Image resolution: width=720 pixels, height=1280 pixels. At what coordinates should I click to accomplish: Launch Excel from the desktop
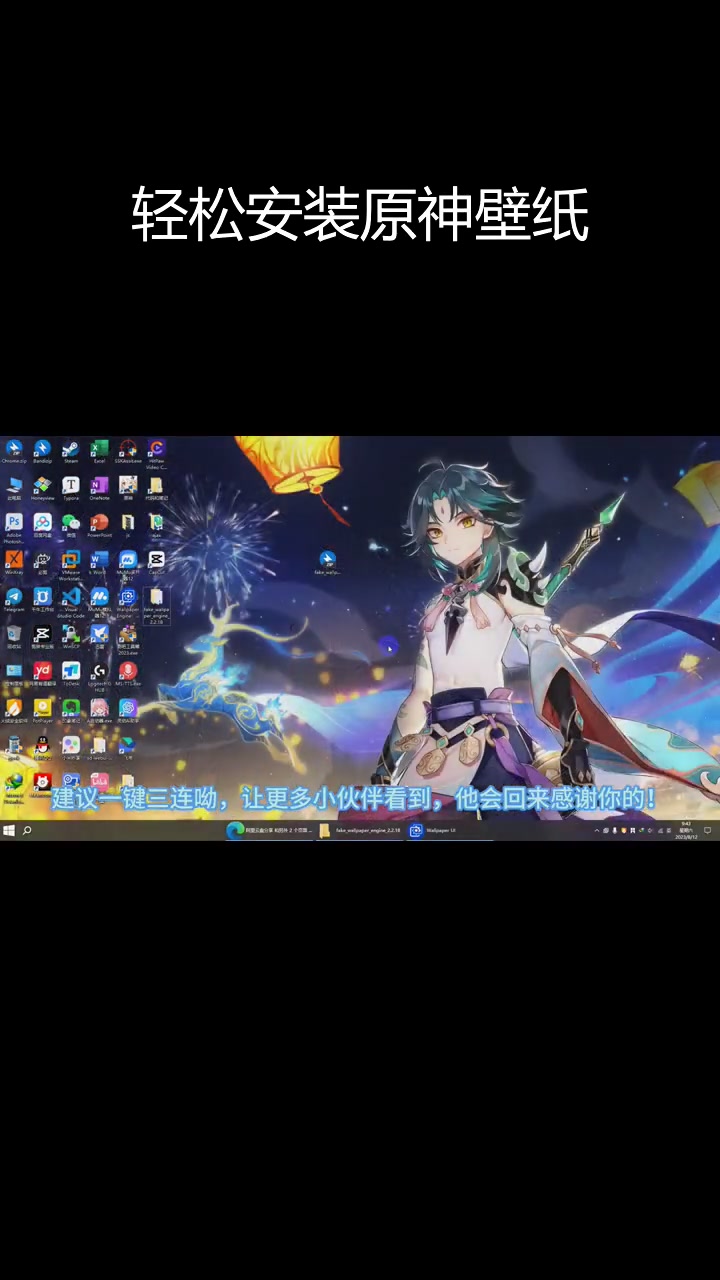99,452
